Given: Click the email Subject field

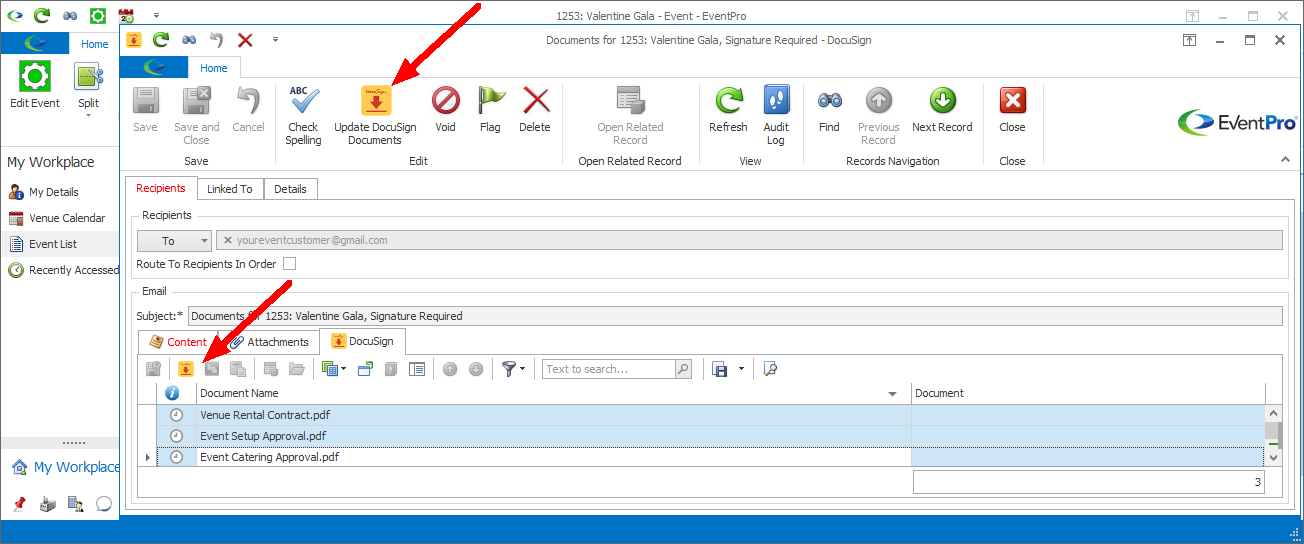Looking at the screenshot, I should coord(735,316).
